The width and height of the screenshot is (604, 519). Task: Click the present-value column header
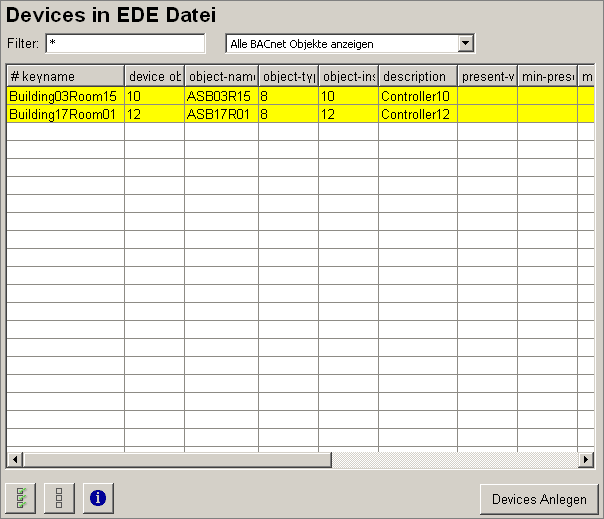(487, 76)
